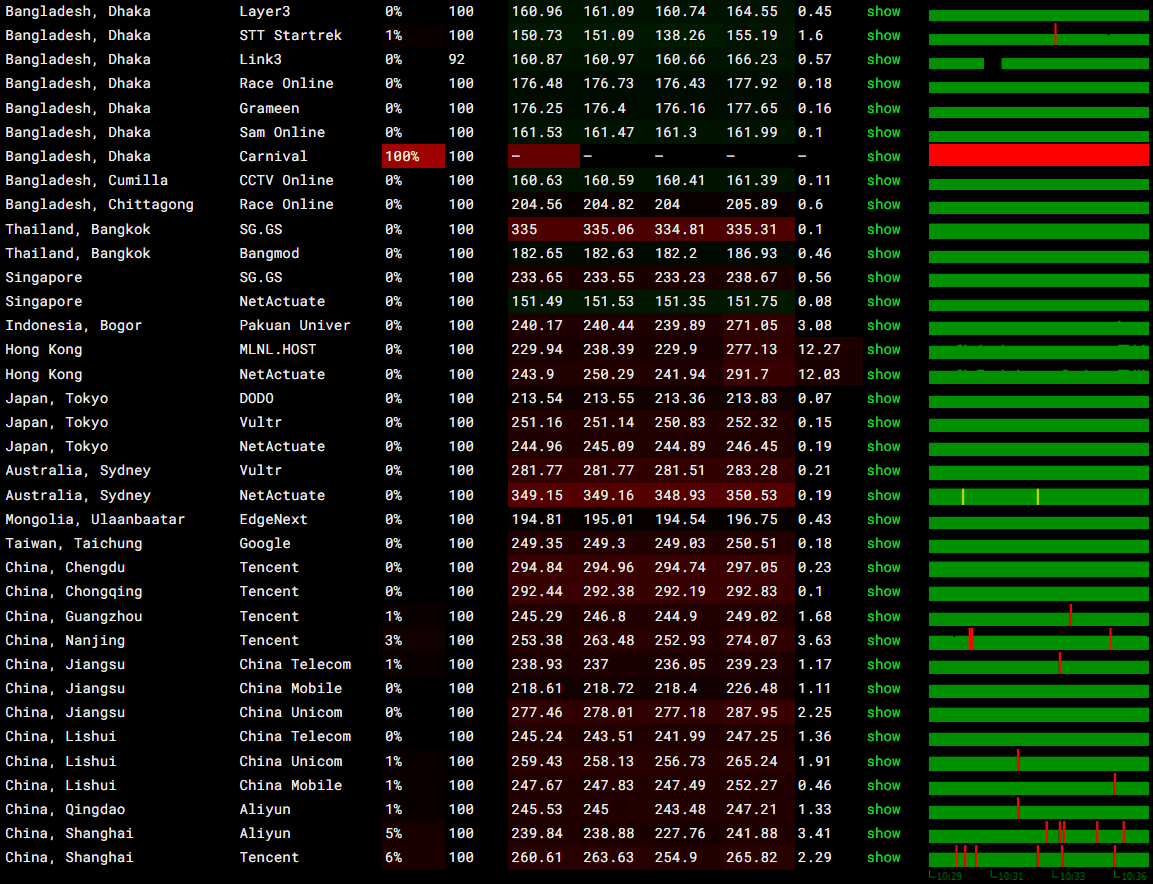Viewport: 1153px width, 884px height.
Task: Click show for Chengdu Tencent
Action: click(x=883, y=568)
